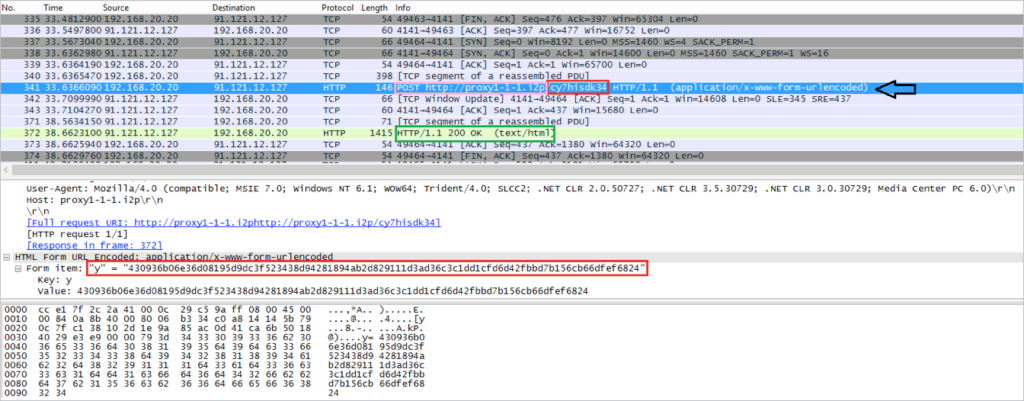Click the packet list horizontal scrollbar
1024x401 pixels.
point(500,168)
